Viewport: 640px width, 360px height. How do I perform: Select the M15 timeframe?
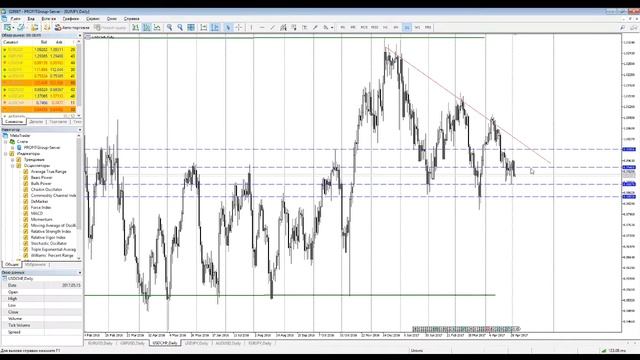click(364, 27)
